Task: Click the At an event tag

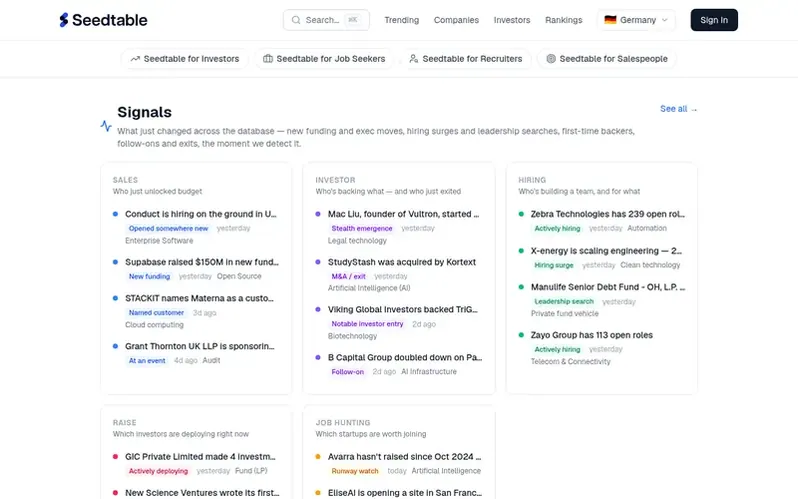Action: point(147,361)
